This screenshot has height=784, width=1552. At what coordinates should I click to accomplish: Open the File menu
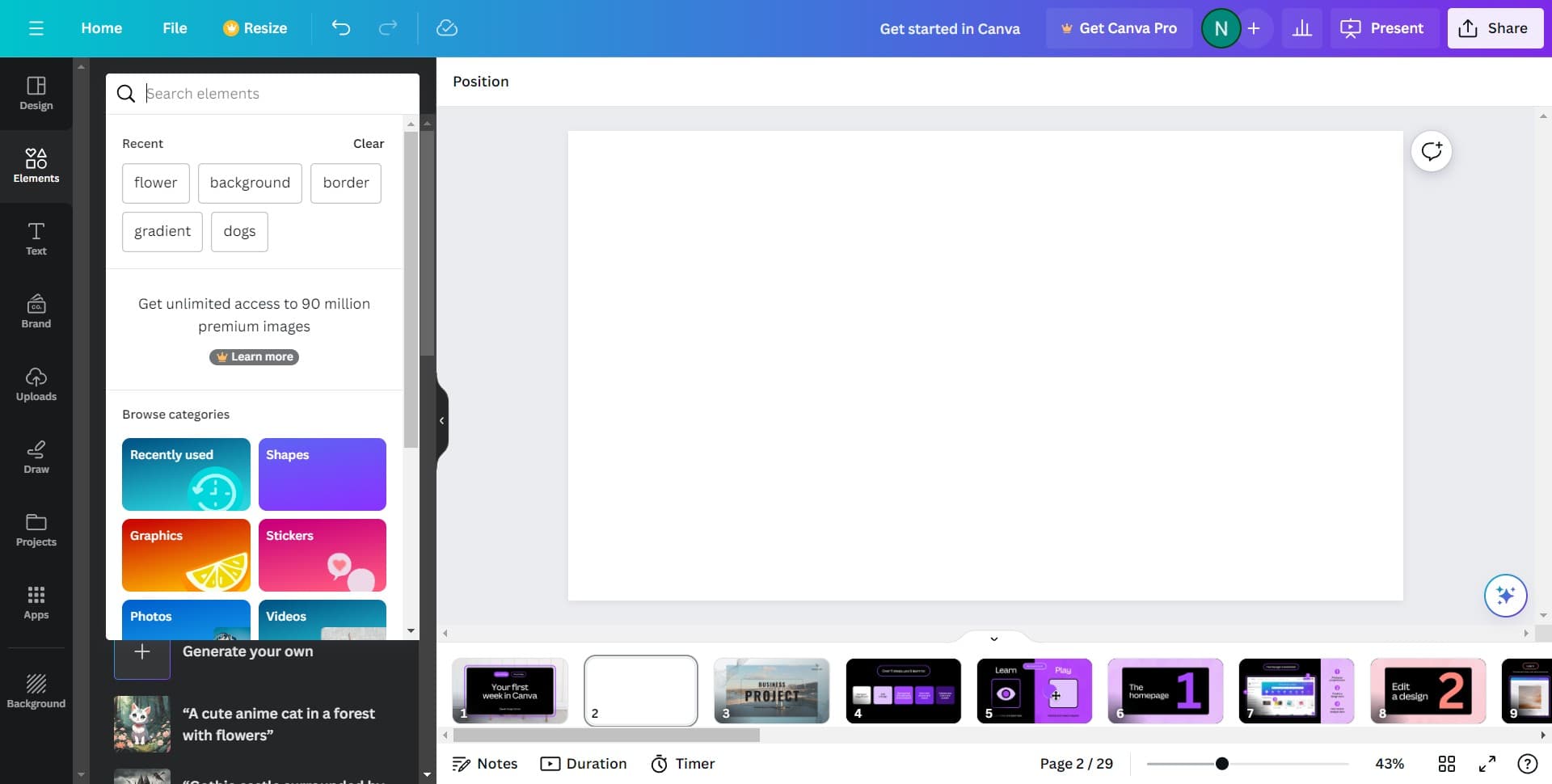tap(175, 27)
